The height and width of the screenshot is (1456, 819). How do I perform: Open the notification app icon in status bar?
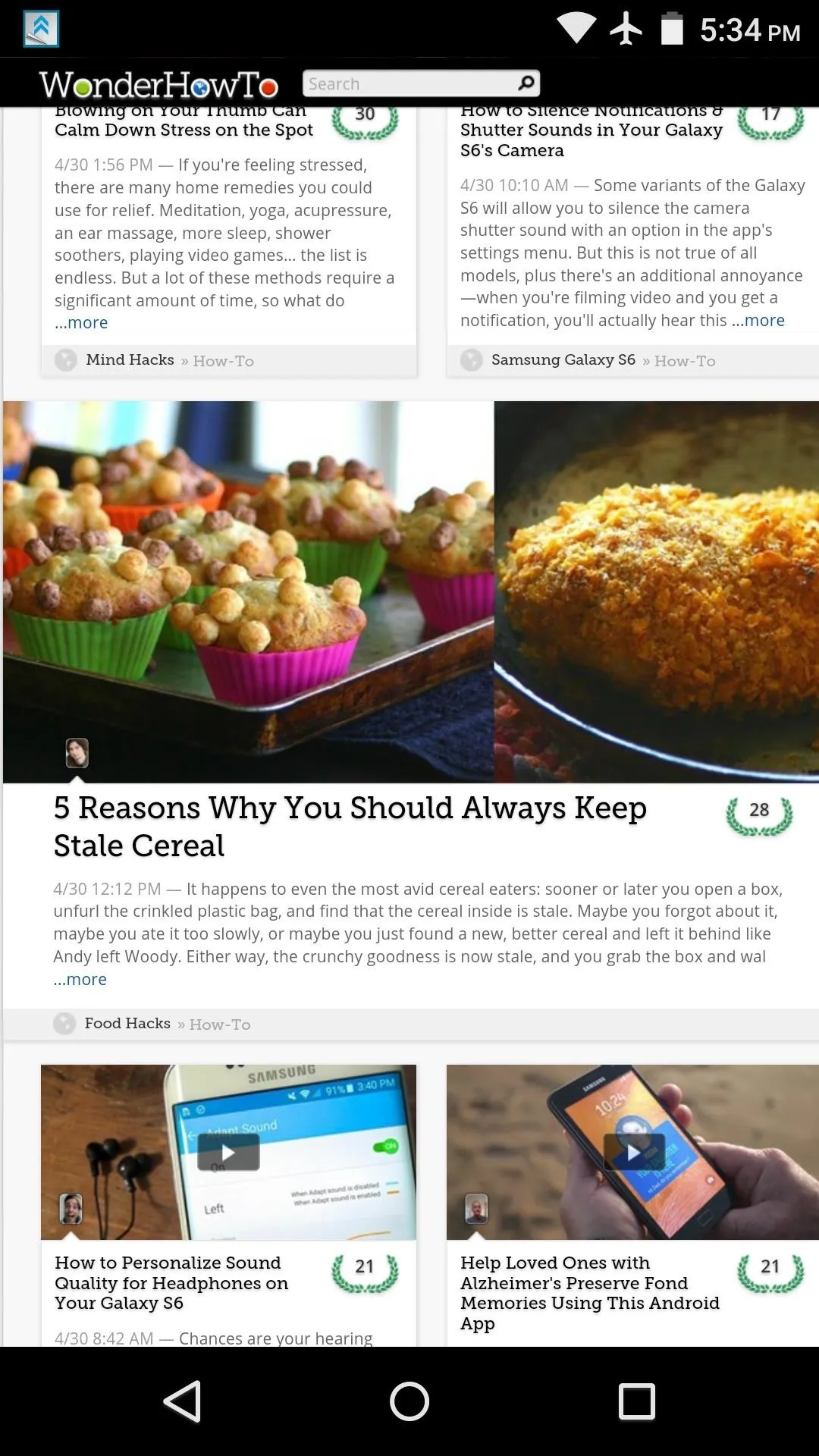[41, 29]
